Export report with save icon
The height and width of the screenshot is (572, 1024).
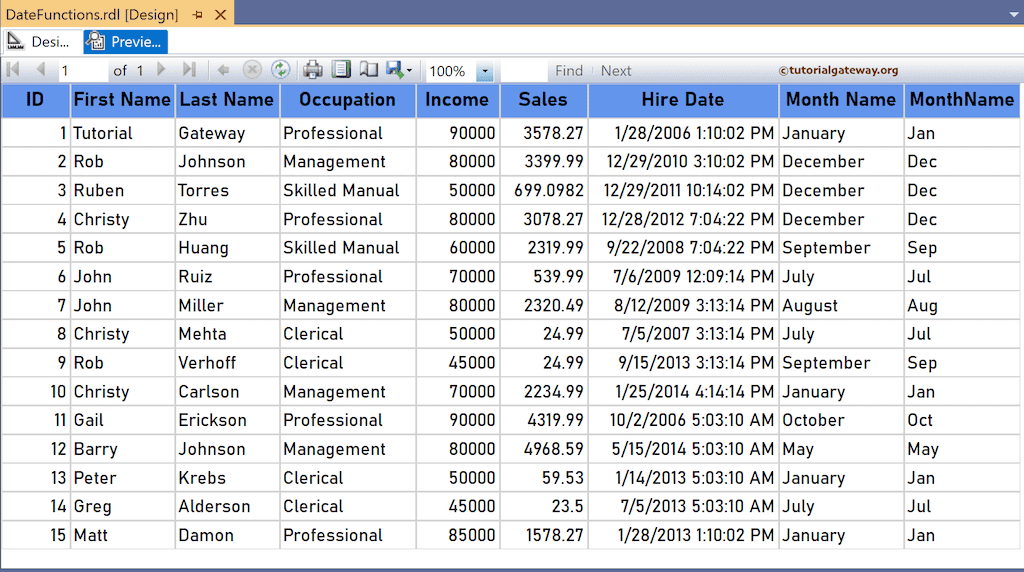pyautogui.click(x=394, y=69)
